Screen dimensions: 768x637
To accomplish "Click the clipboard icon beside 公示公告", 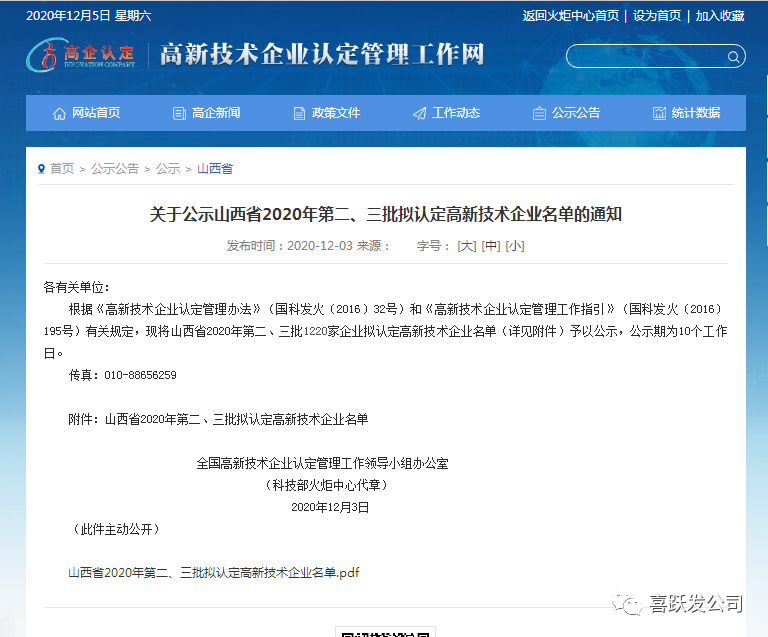I will pos(539,114).
